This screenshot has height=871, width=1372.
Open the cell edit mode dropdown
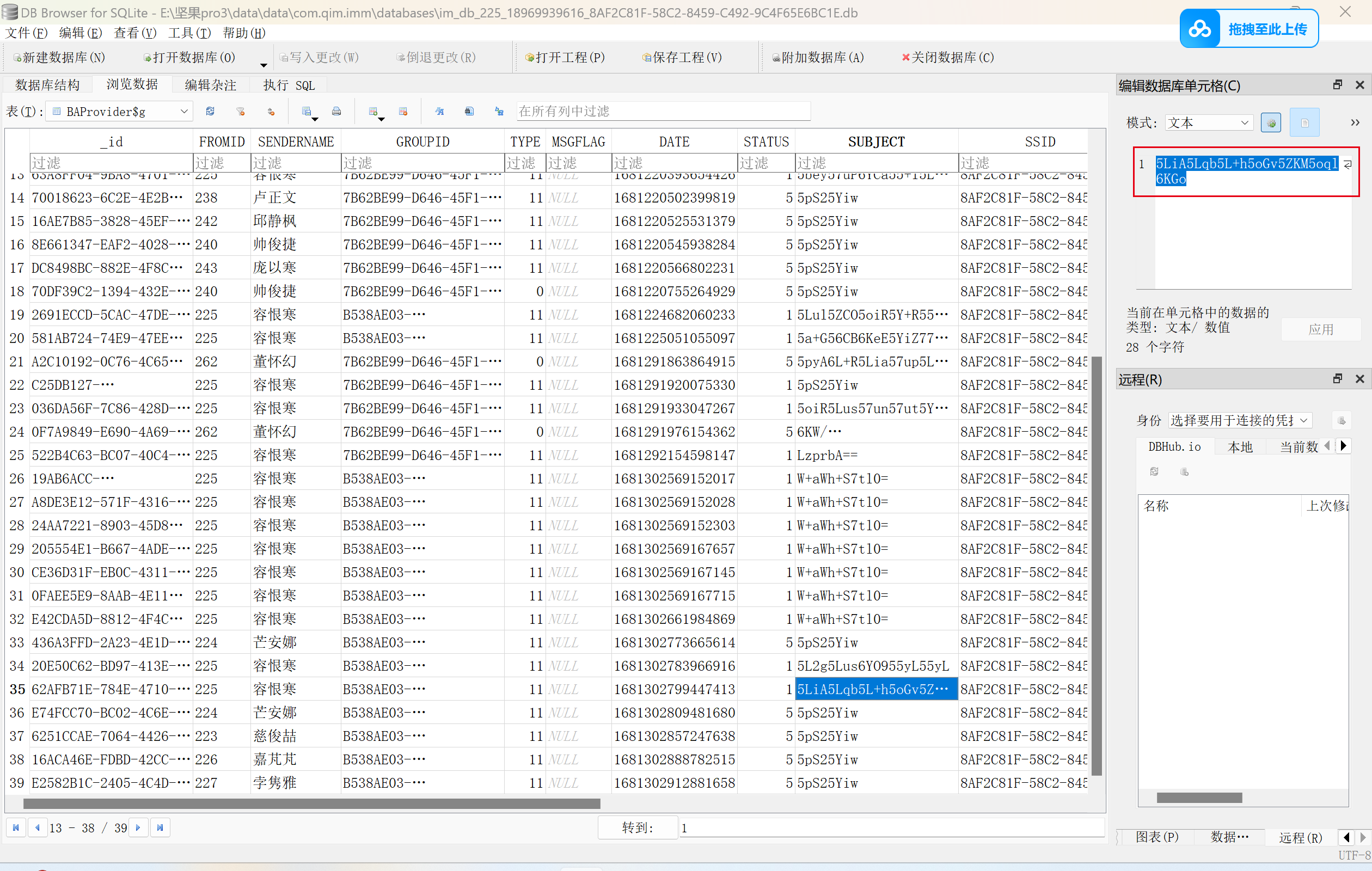tap(1208, 122)
